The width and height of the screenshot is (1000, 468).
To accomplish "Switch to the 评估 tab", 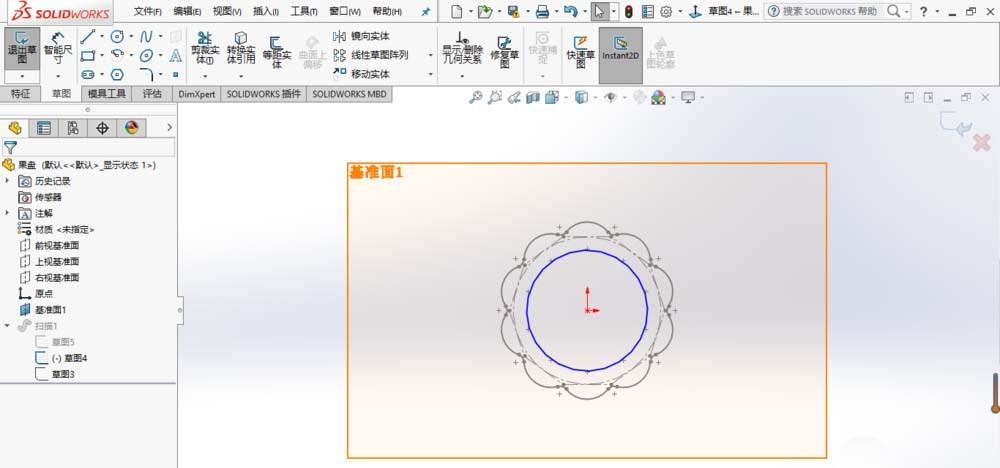I will coord(152,94).
